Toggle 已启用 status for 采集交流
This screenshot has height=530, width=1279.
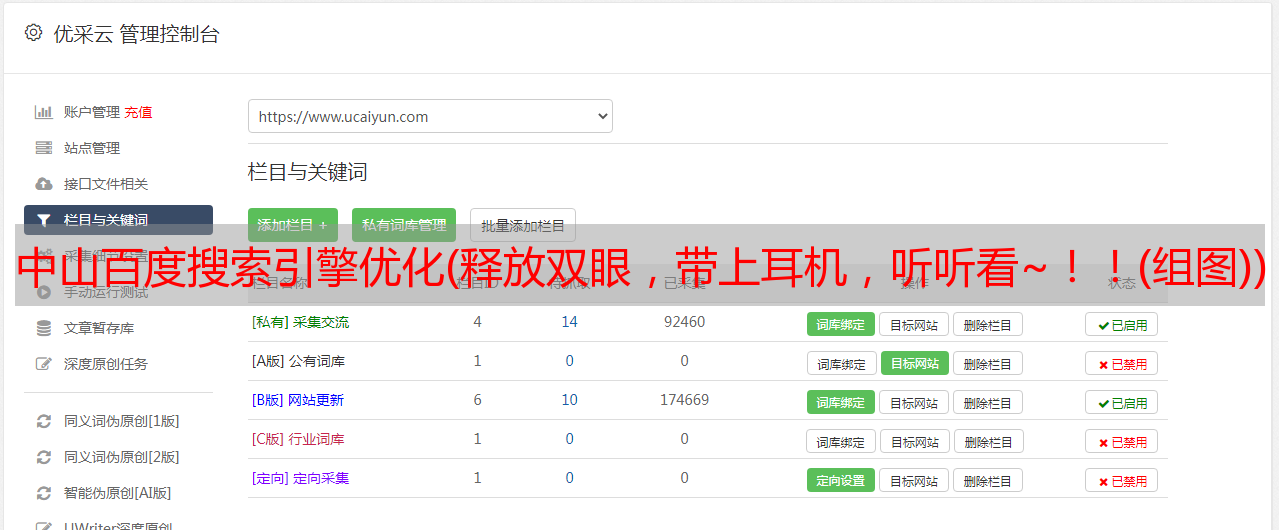[x=1122, y=324]
